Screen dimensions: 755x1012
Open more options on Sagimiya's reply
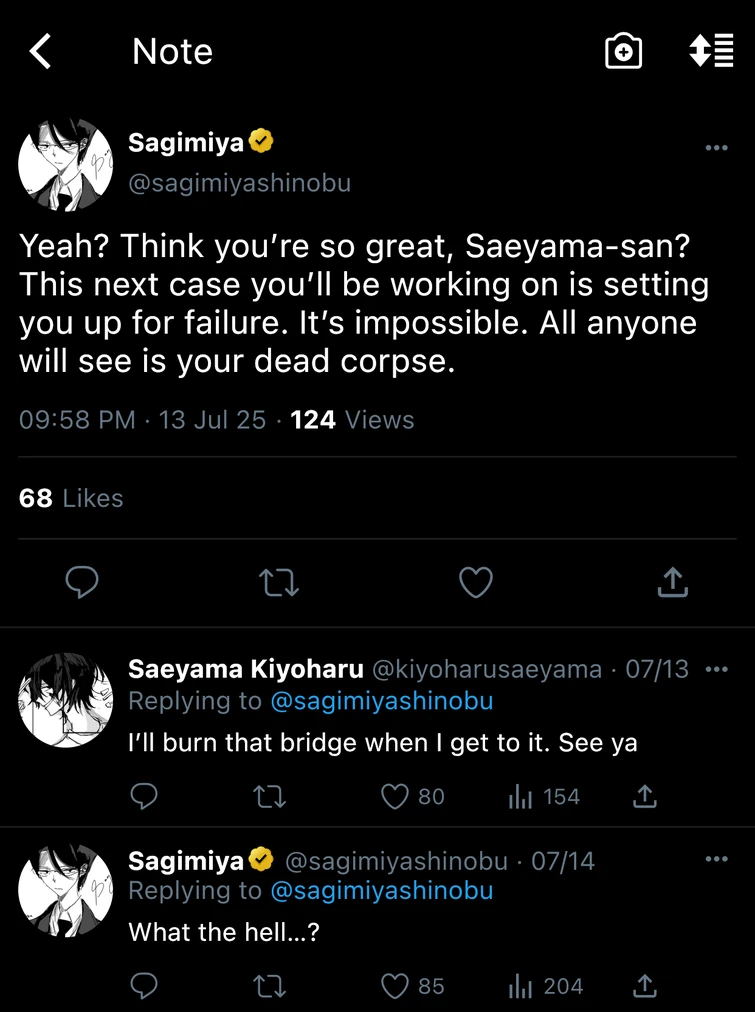click(716, 859)
